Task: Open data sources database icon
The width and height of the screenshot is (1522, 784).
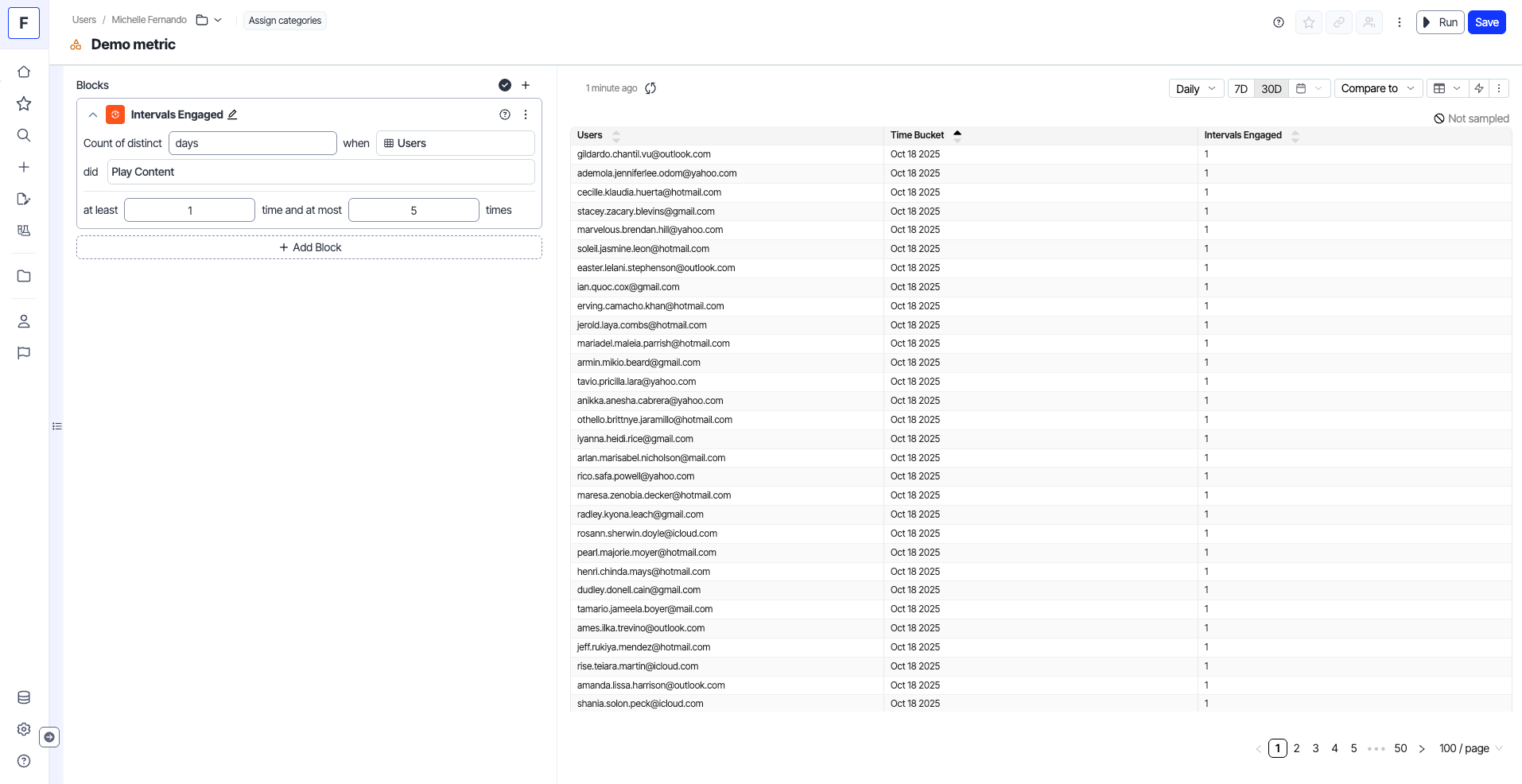Action: 24,697
